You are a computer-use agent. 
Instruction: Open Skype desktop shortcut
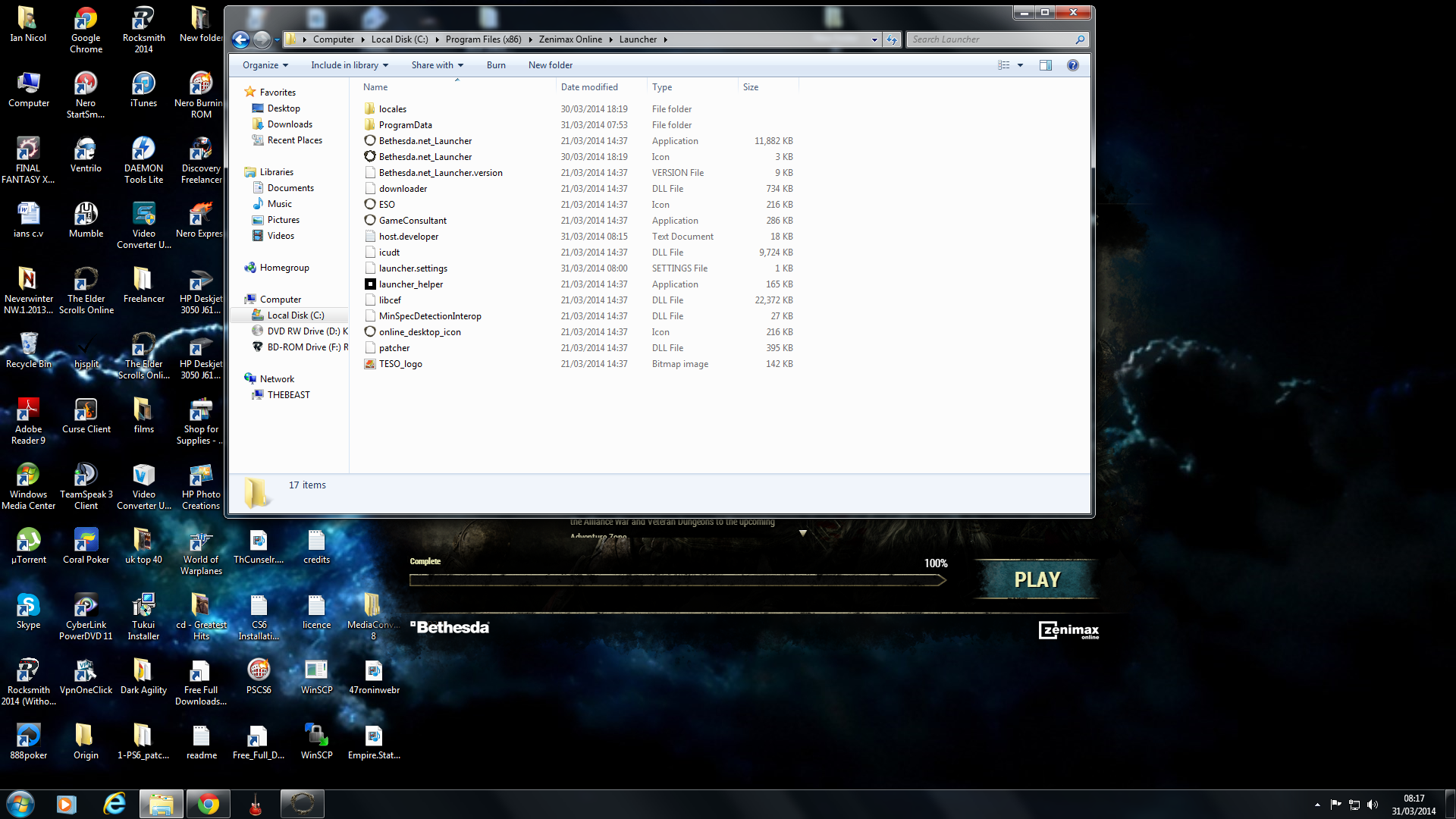coord(29,611)
